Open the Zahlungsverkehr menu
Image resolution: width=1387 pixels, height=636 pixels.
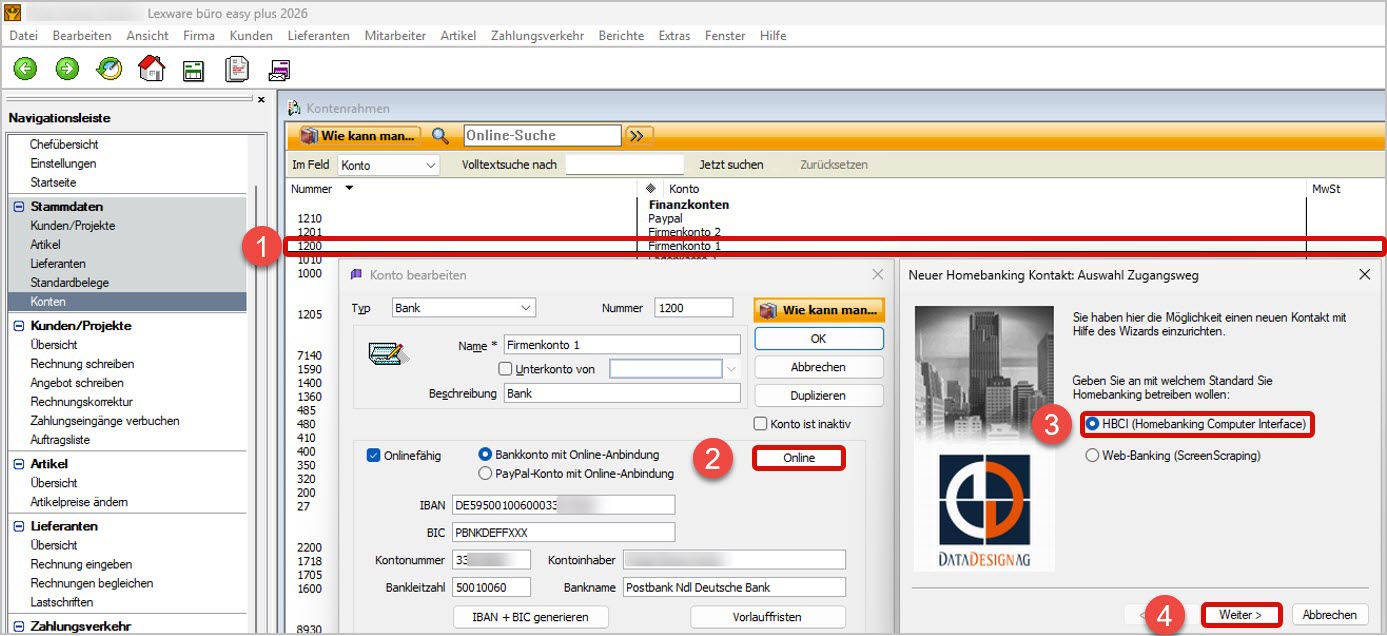pyautogui.click(x=537, y=35)
